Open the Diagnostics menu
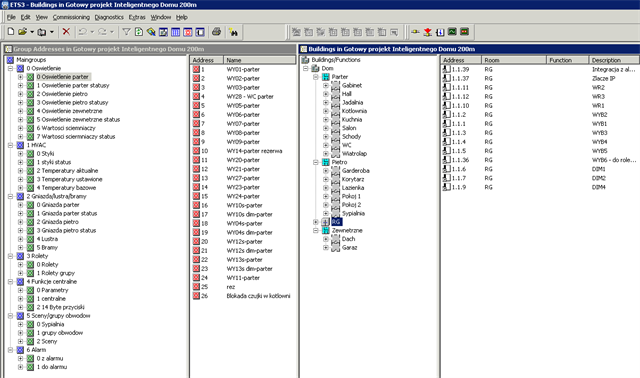This screenshot has height=378, width=640. (x=109, y=17)
